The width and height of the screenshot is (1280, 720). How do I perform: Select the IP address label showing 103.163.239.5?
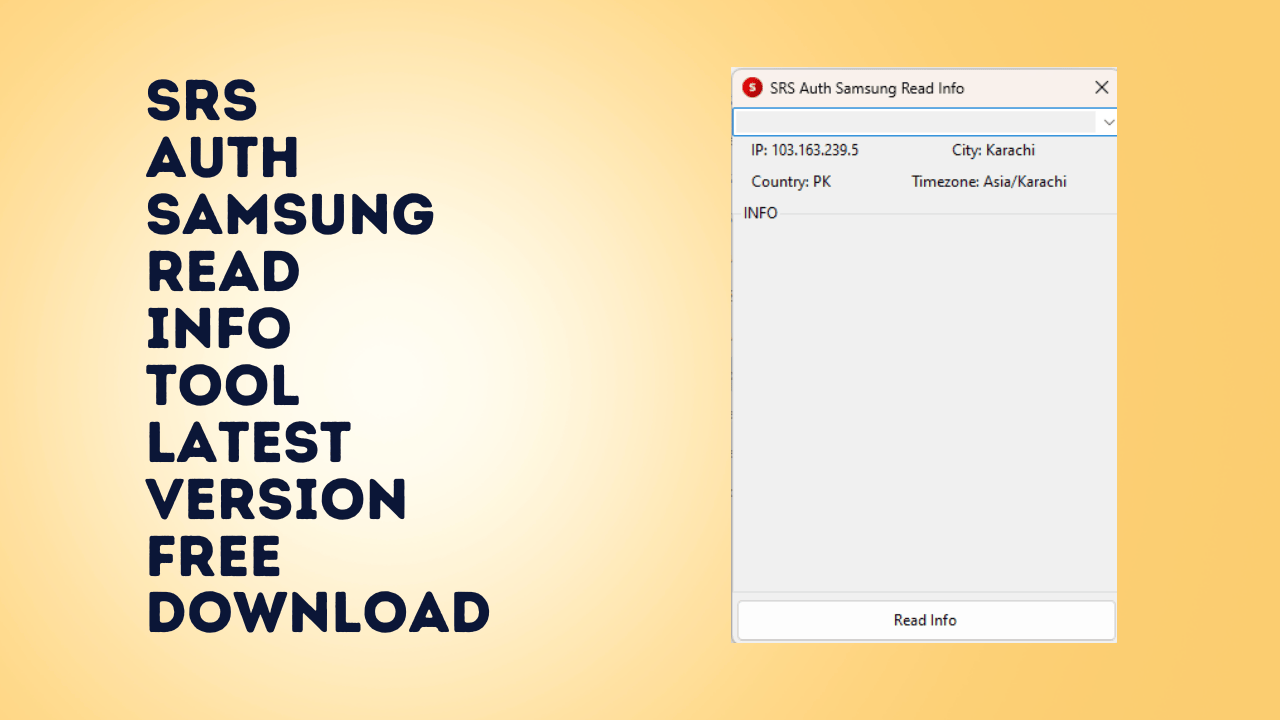click(804, 149)
